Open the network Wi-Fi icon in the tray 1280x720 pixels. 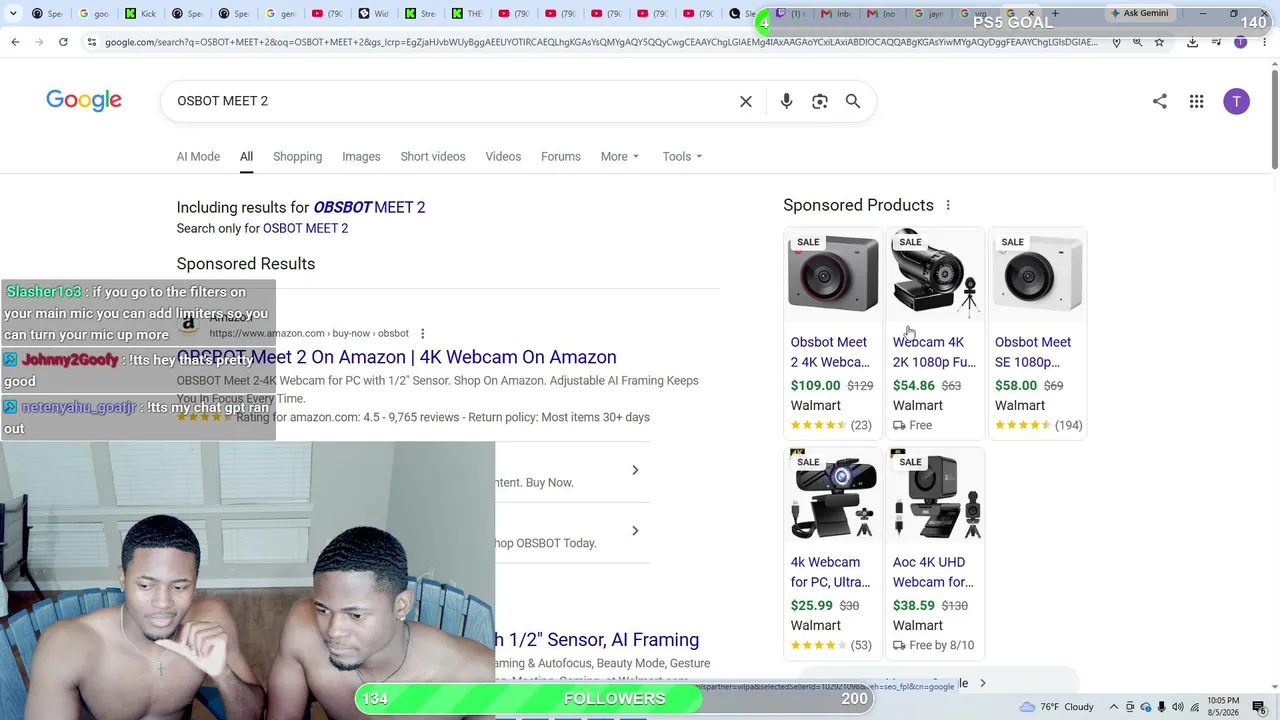[1194, 707]
